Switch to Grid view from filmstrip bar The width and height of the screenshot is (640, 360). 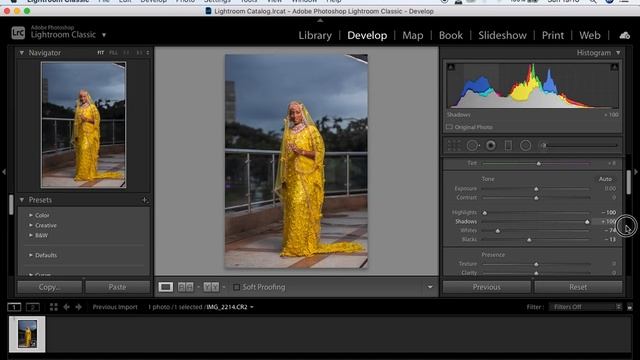53,307
